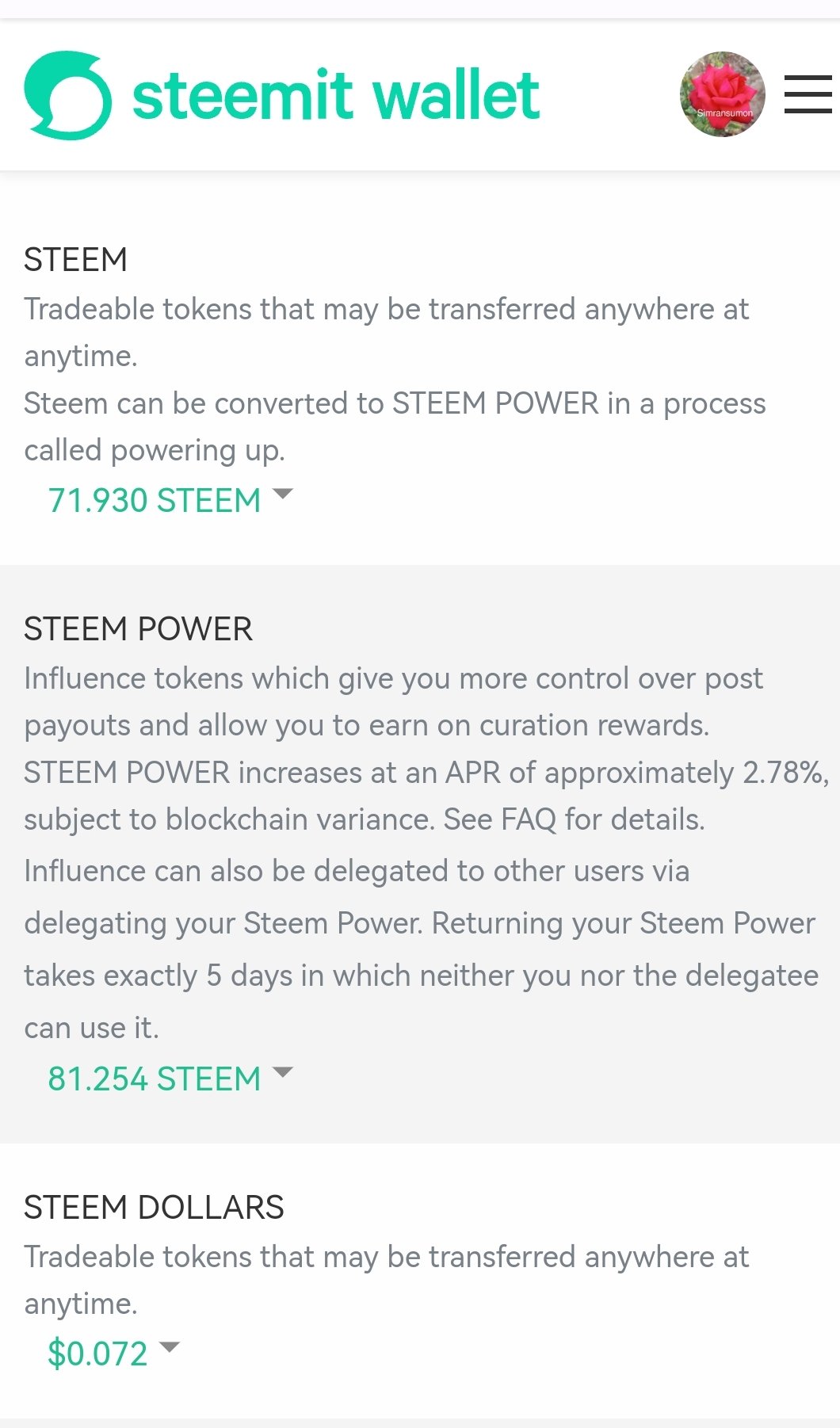Viewport: 840px width, 1428px height.
Task: Click the caret beside 81.254 STEEM
Action: click(x=282, y=1073)
